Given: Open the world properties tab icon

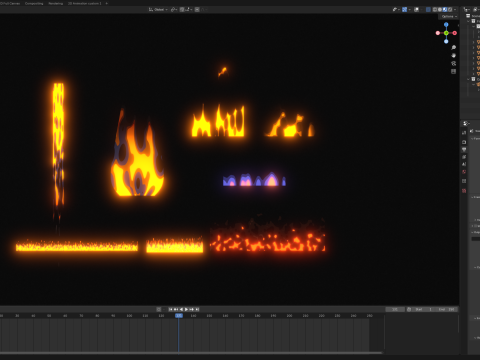Looking at the screenshot, I should point(464,172).
